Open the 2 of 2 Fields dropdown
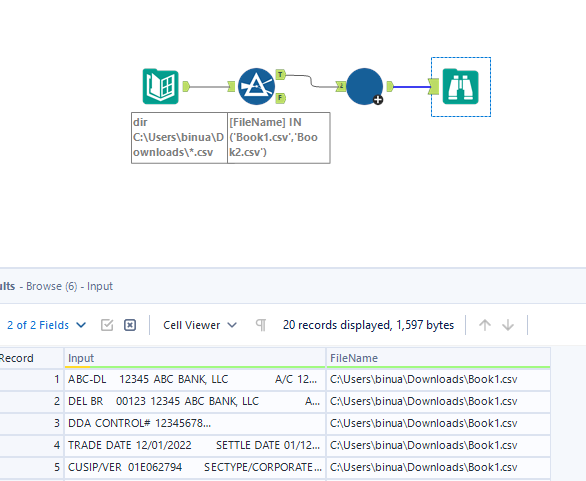The height and width of the screenshot is (481, 586). click(x=46, y=325)
